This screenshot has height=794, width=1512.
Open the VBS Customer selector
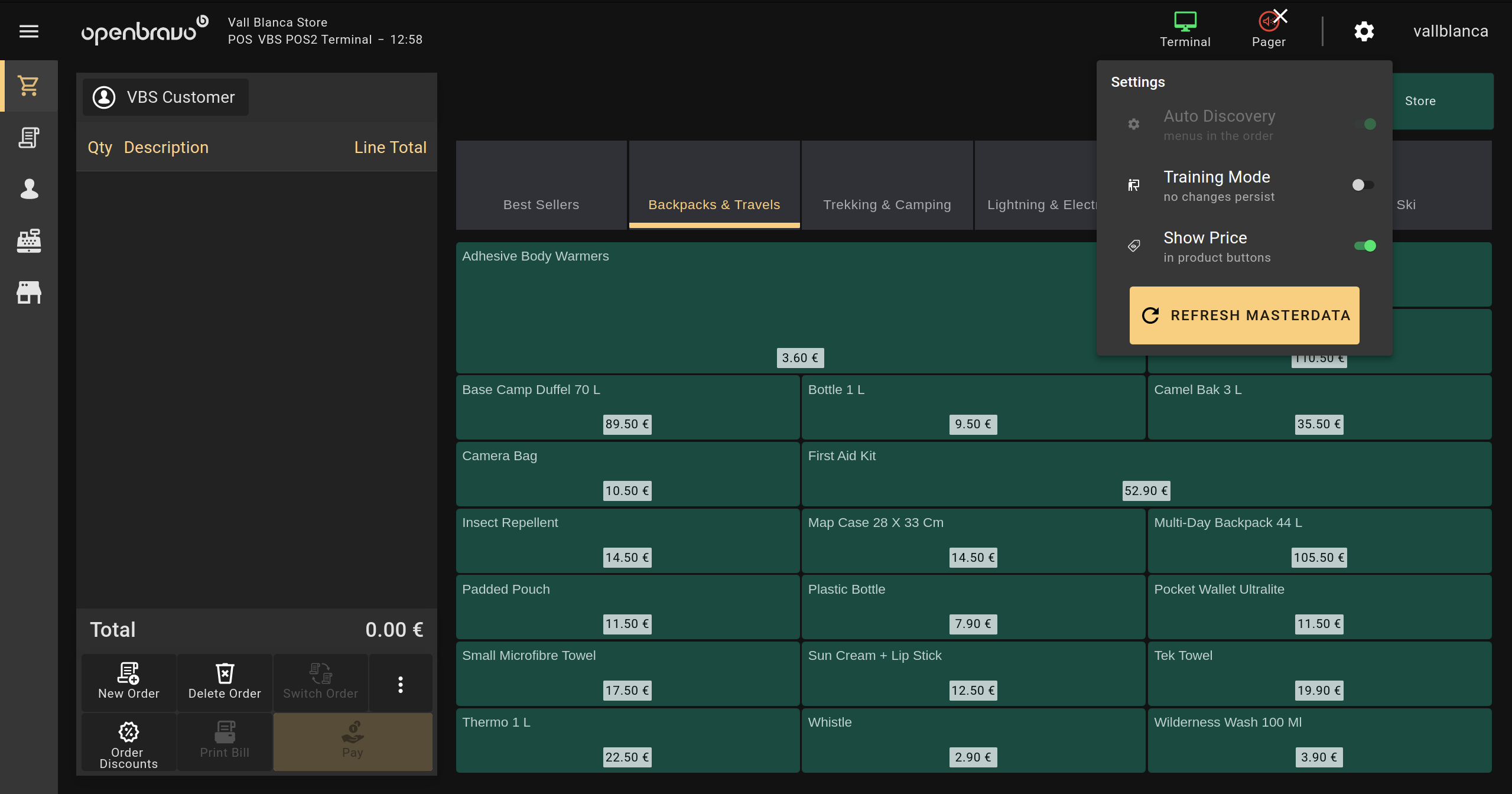point(165,97)
